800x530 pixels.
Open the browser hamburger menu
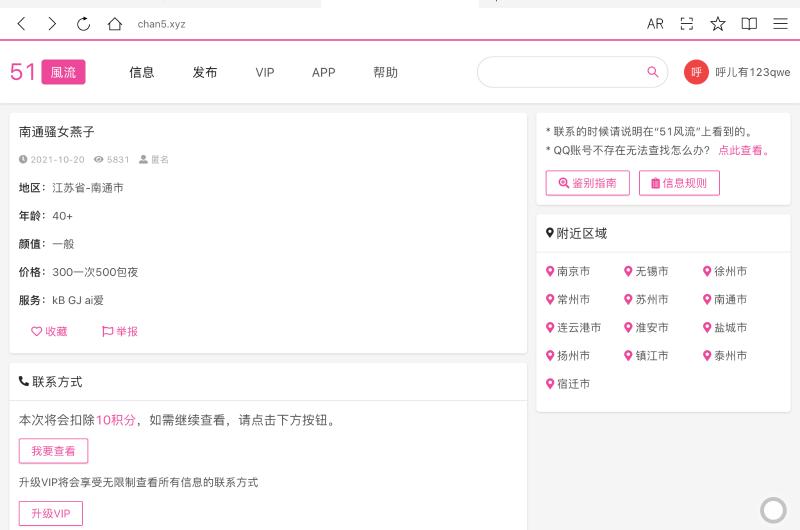[780, 24]
